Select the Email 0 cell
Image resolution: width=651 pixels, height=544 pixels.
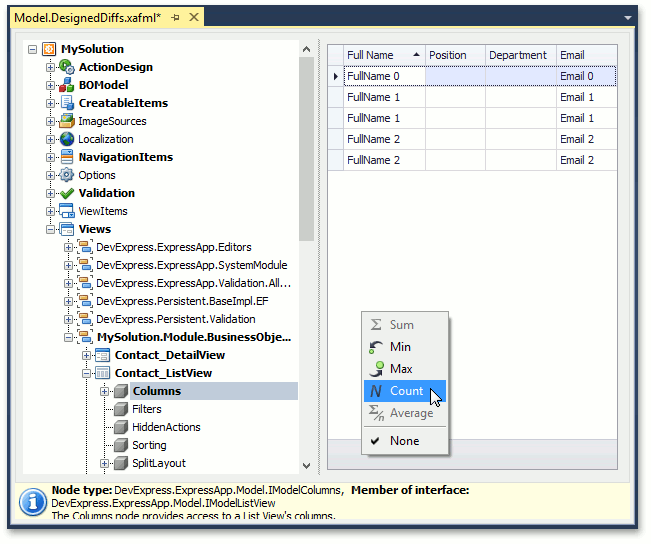coord(587,76)
